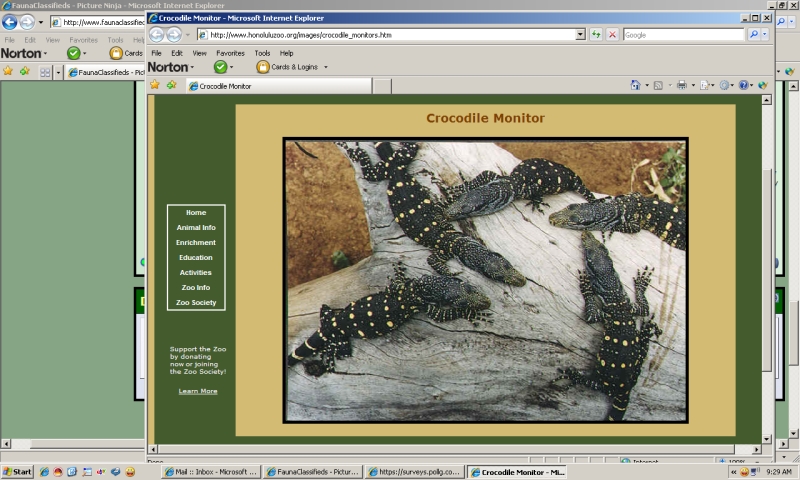This screenshot has width=800, height=480.
Task: Click the taskbar clock showing 9:29 AM
Action: 779,472
